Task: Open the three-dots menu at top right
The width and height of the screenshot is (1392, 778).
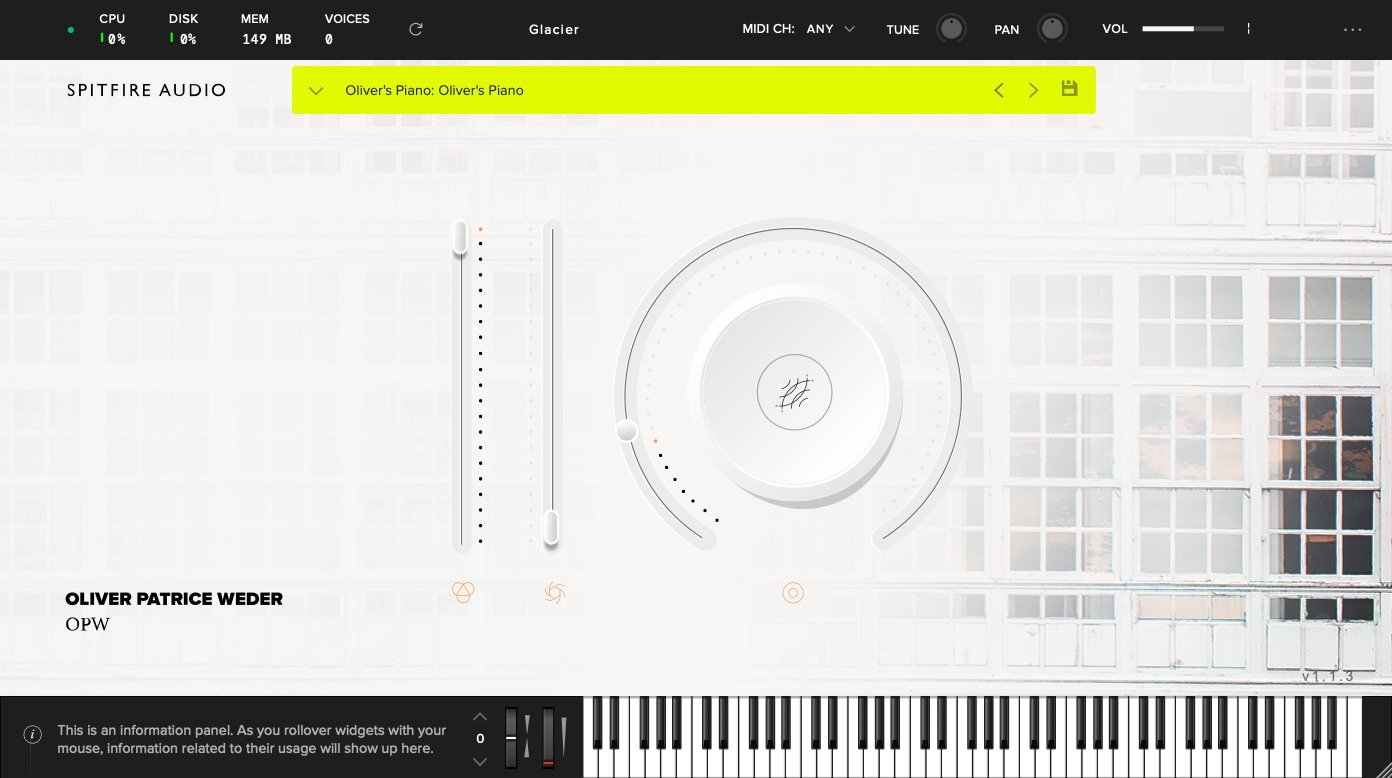Action: click(x=1352, y=29)
